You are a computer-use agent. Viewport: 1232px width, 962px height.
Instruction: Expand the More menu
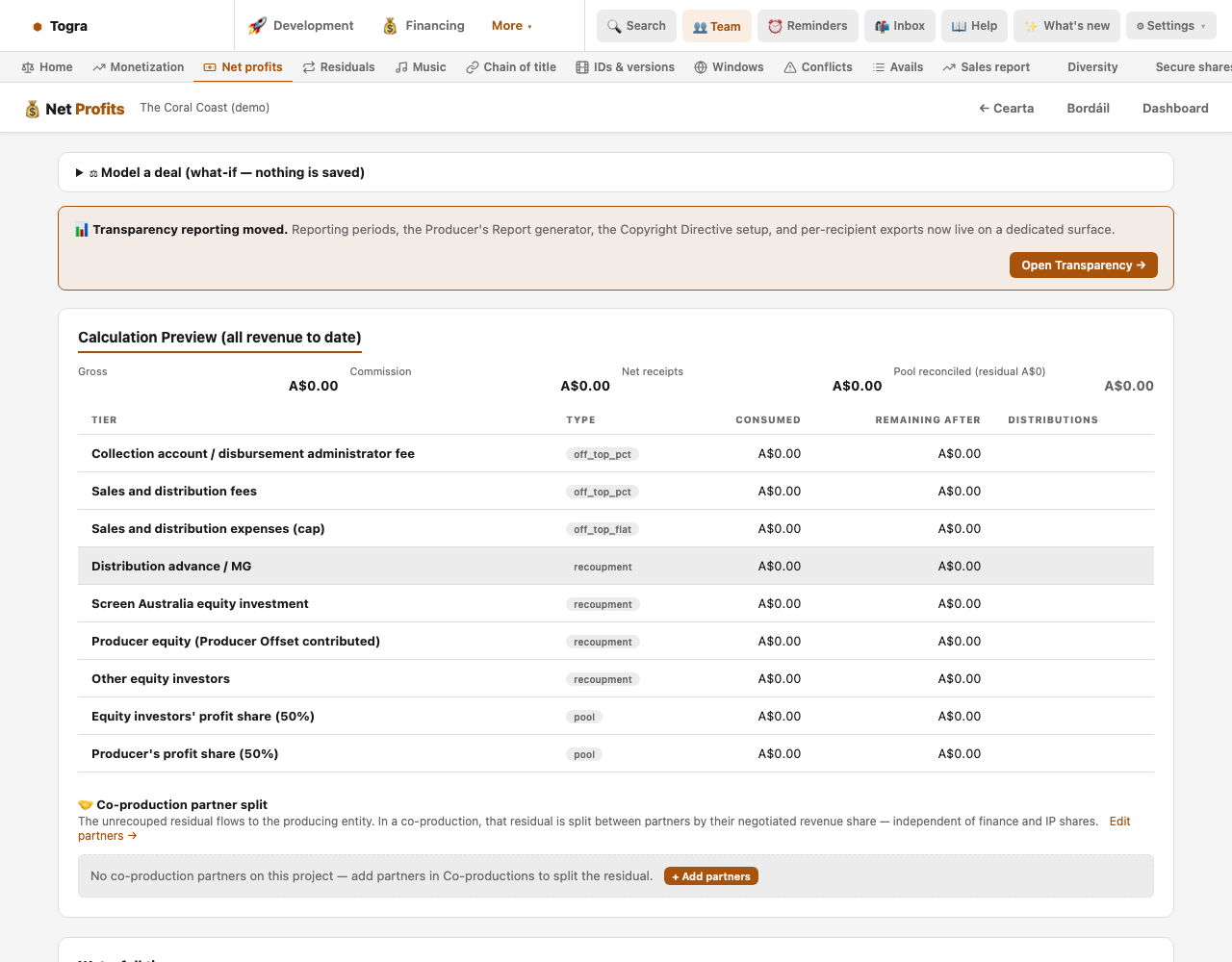(512, 26)
